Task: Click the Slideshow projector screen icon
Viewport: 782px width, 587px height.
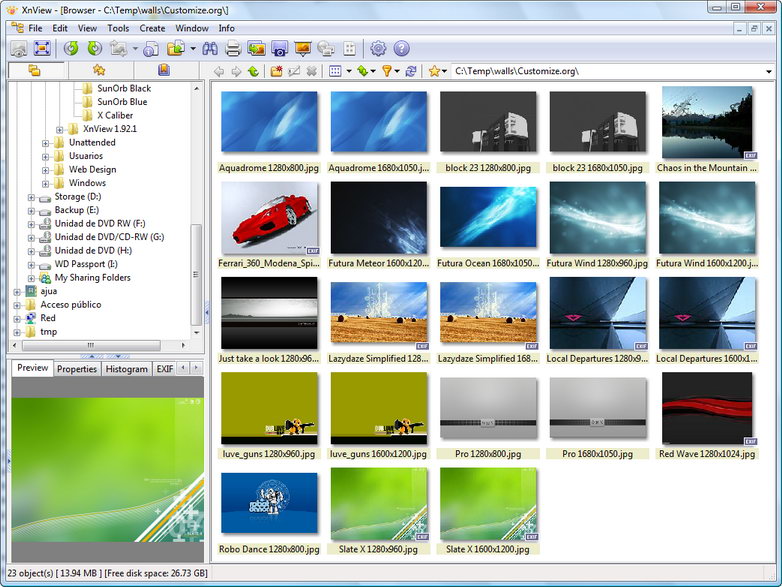Action: pos(303,48)
